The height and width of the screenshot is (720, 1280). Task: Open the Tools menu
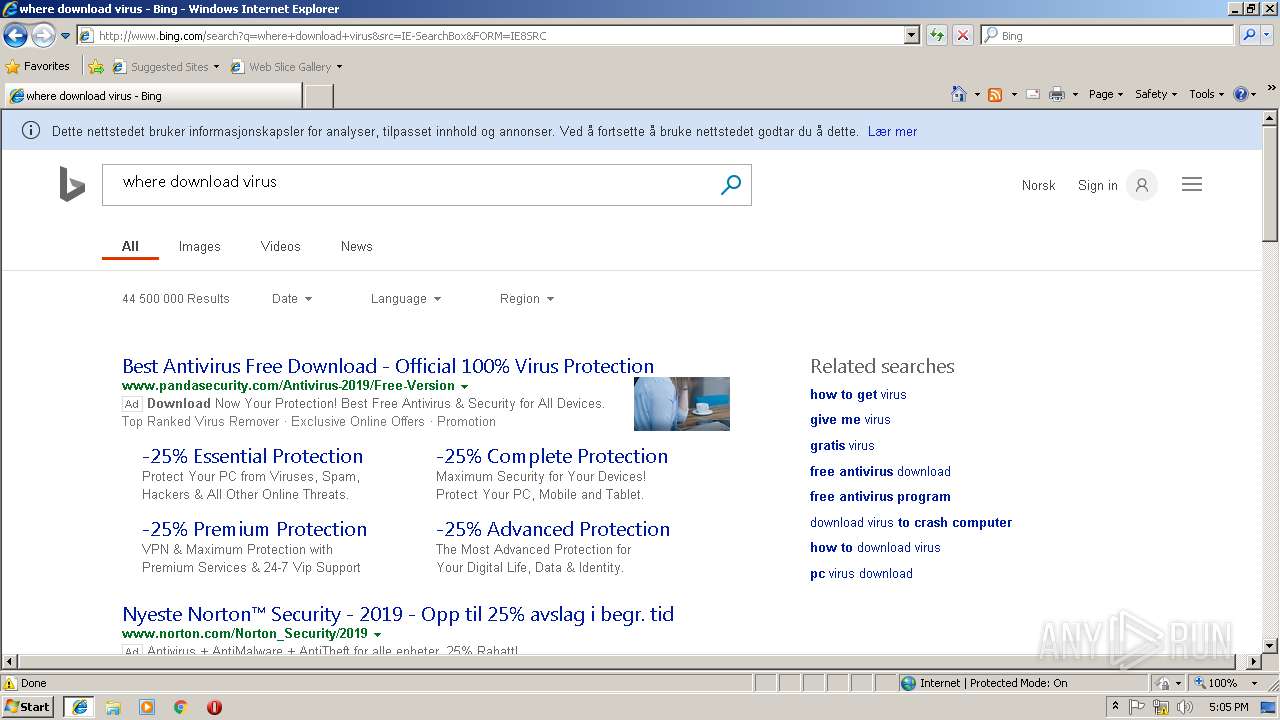[x=1207, y=94]
